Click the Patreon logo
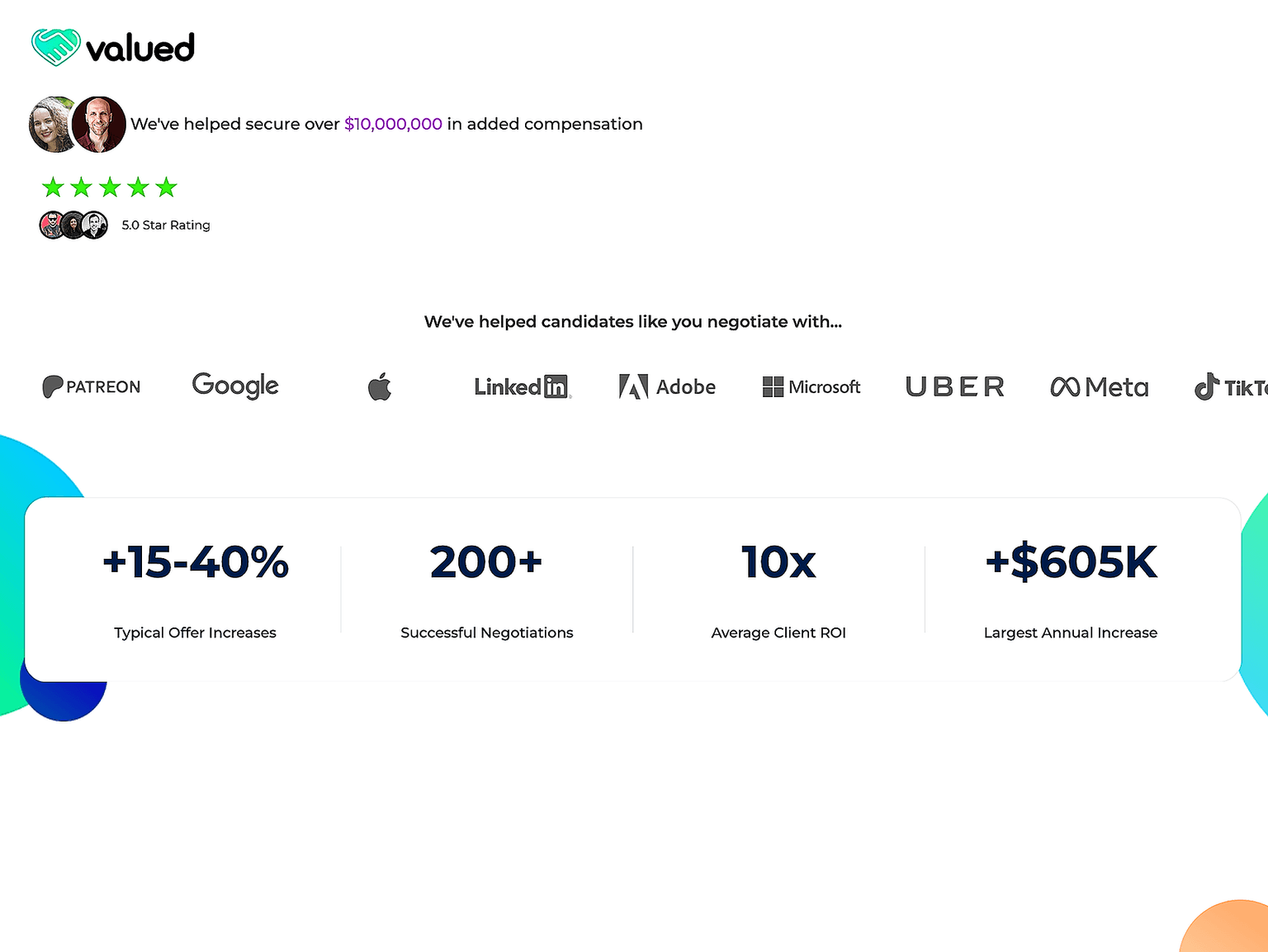The height and width of the screenshot is (952, 1268). click(x=92, y=386)
